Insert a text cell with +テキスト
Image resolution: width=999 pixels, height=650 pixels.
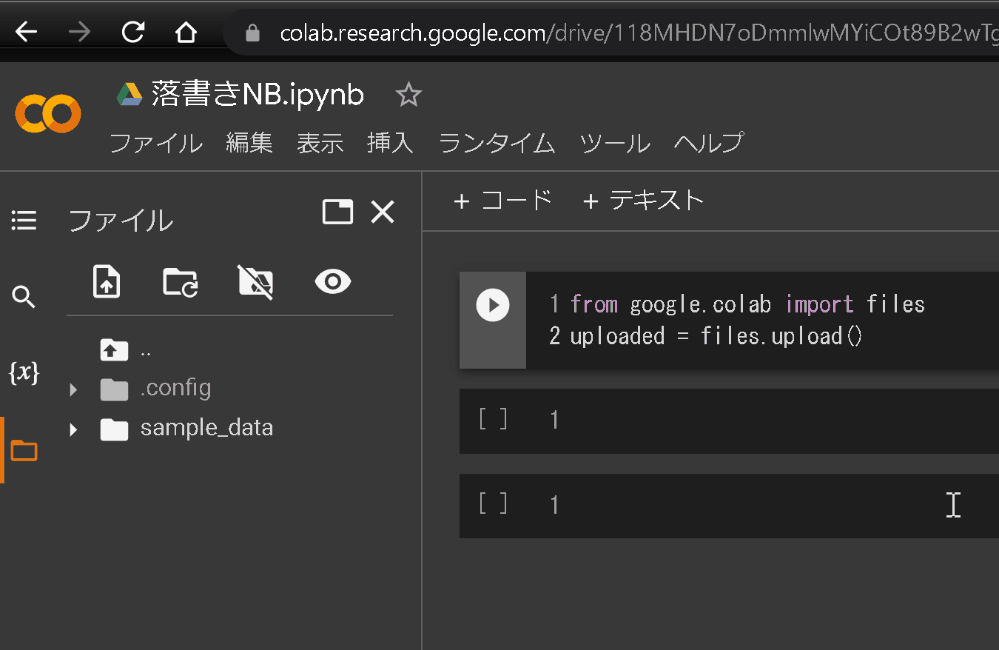click(643, 200)
